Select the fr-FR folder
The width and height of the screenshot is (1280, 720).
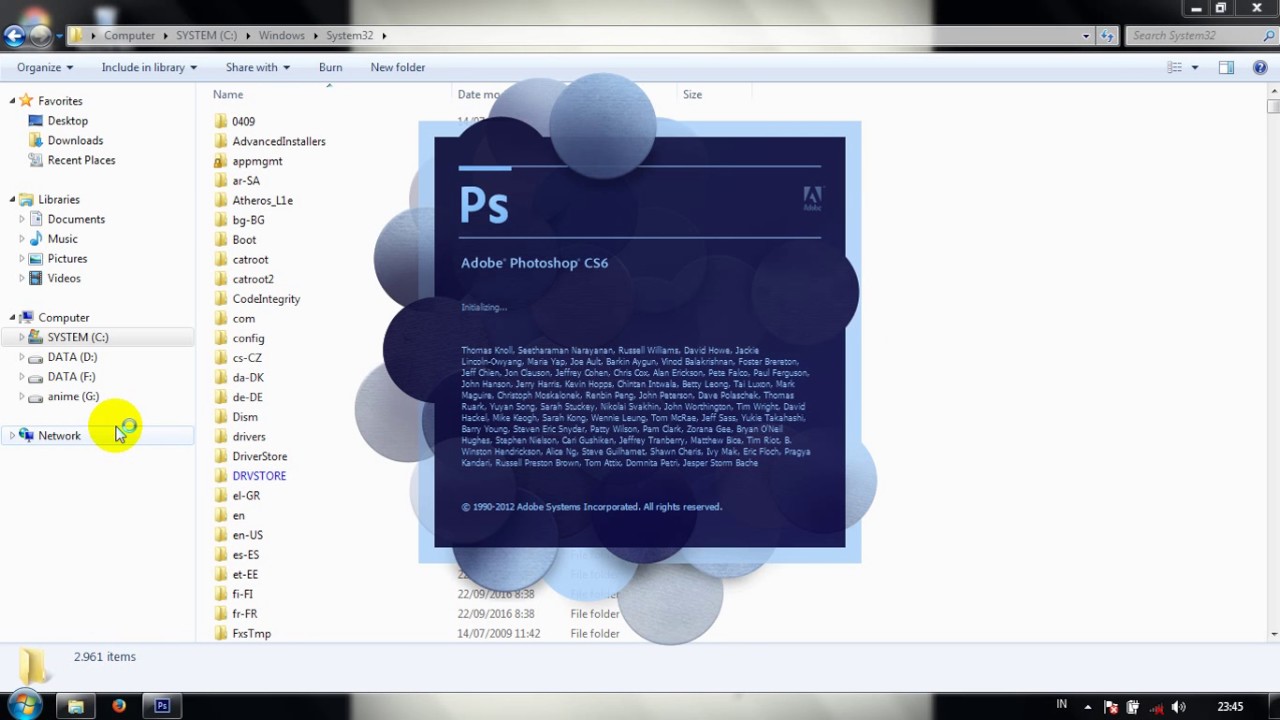click(x=245, y=614)
